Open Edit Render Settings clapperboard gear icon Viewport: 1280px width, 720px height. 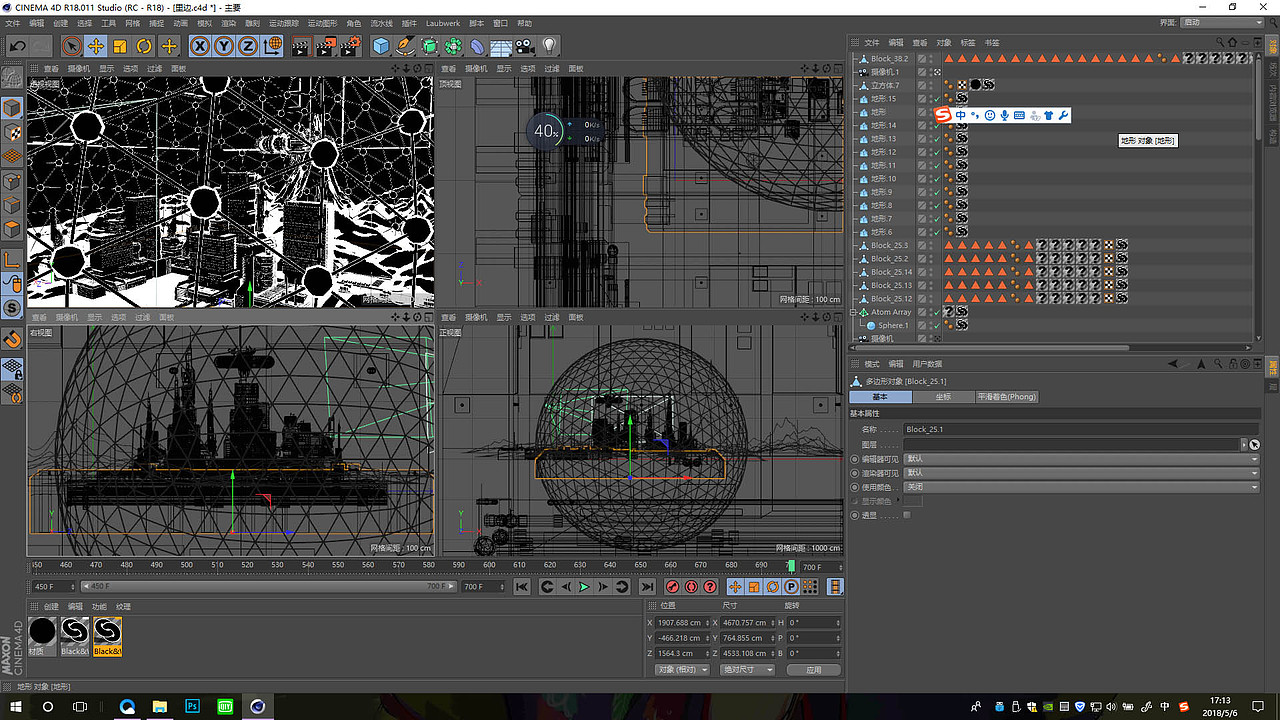pos(350,46)
